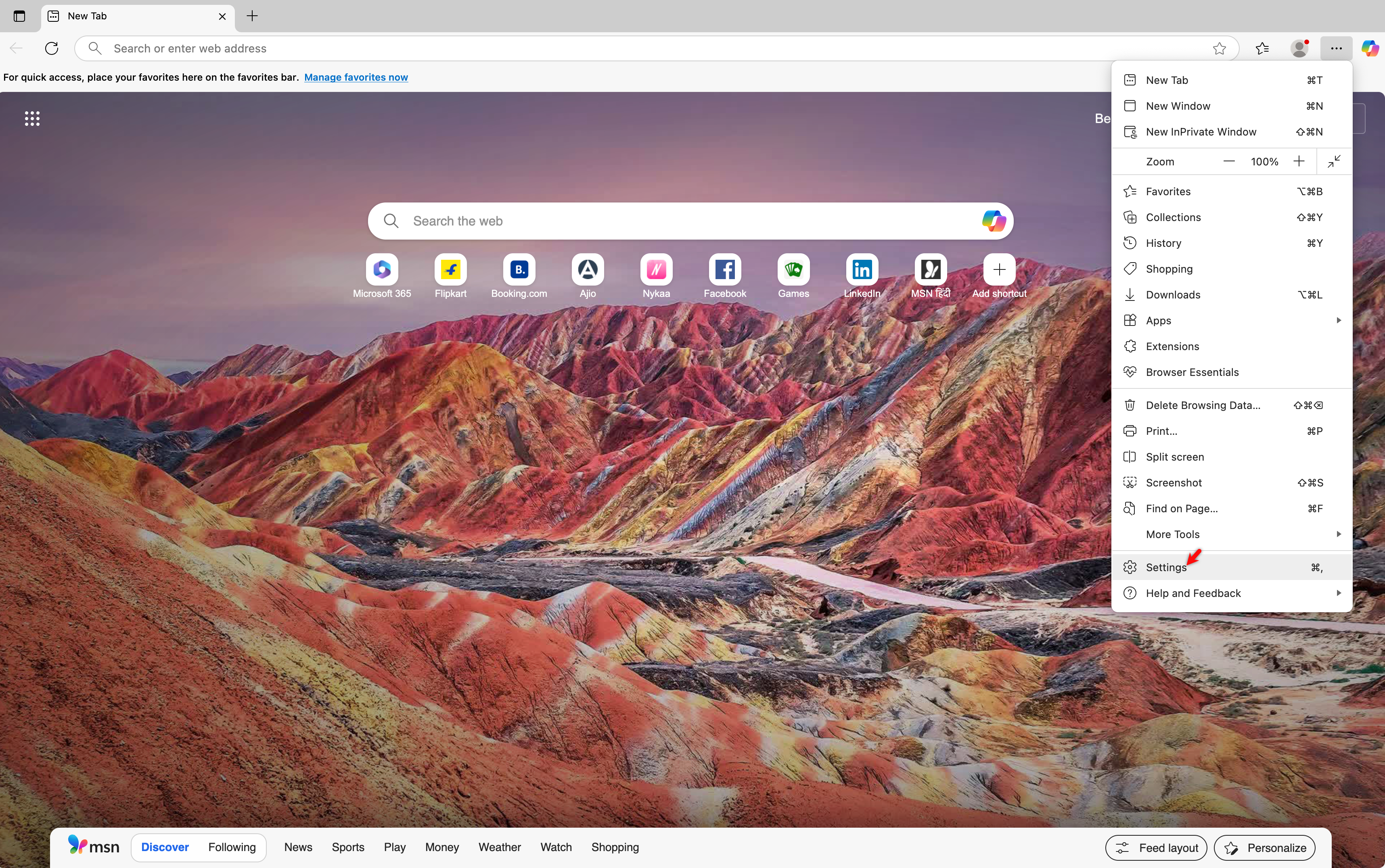Open the LinkedIn shortcut tile
Screen dimensions: 1385x868
click(x=862, y=270)
